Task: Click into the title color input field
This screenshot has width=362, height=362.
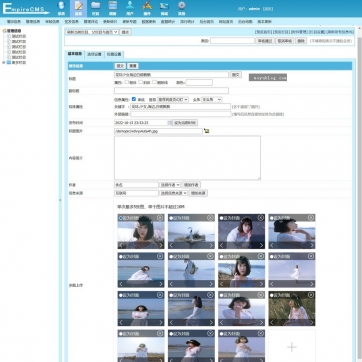Action: [199, 82]
